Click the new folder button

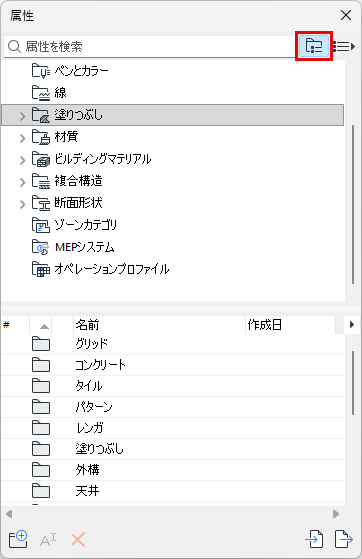coord(18,539)
